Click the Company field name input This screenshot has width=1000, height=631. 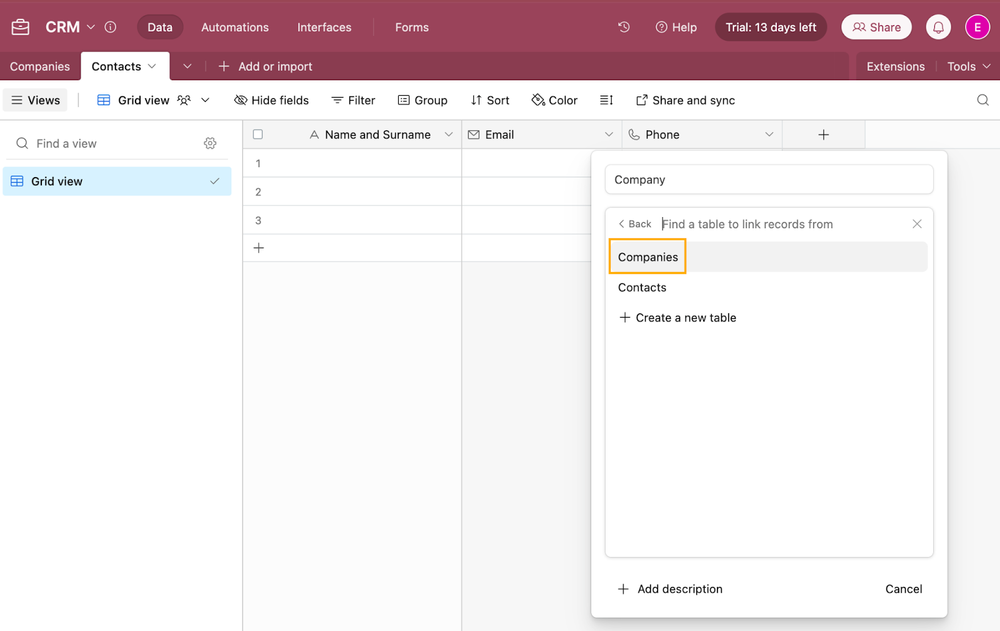pyautogui.click(x=768, y=179)
